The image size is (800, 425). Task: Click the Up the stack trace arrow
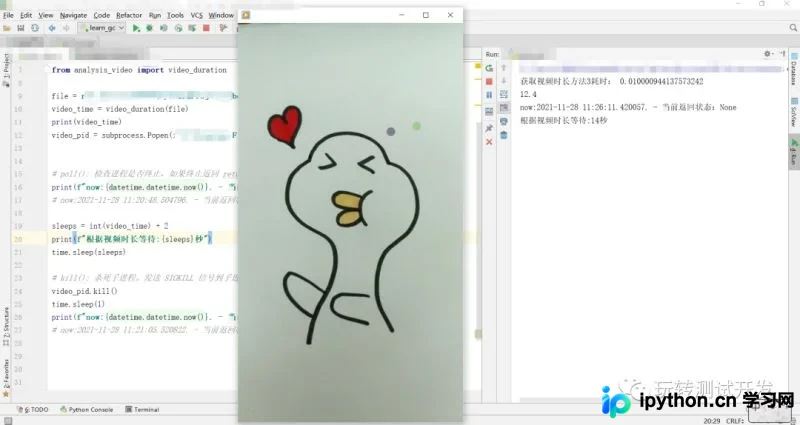504,68
